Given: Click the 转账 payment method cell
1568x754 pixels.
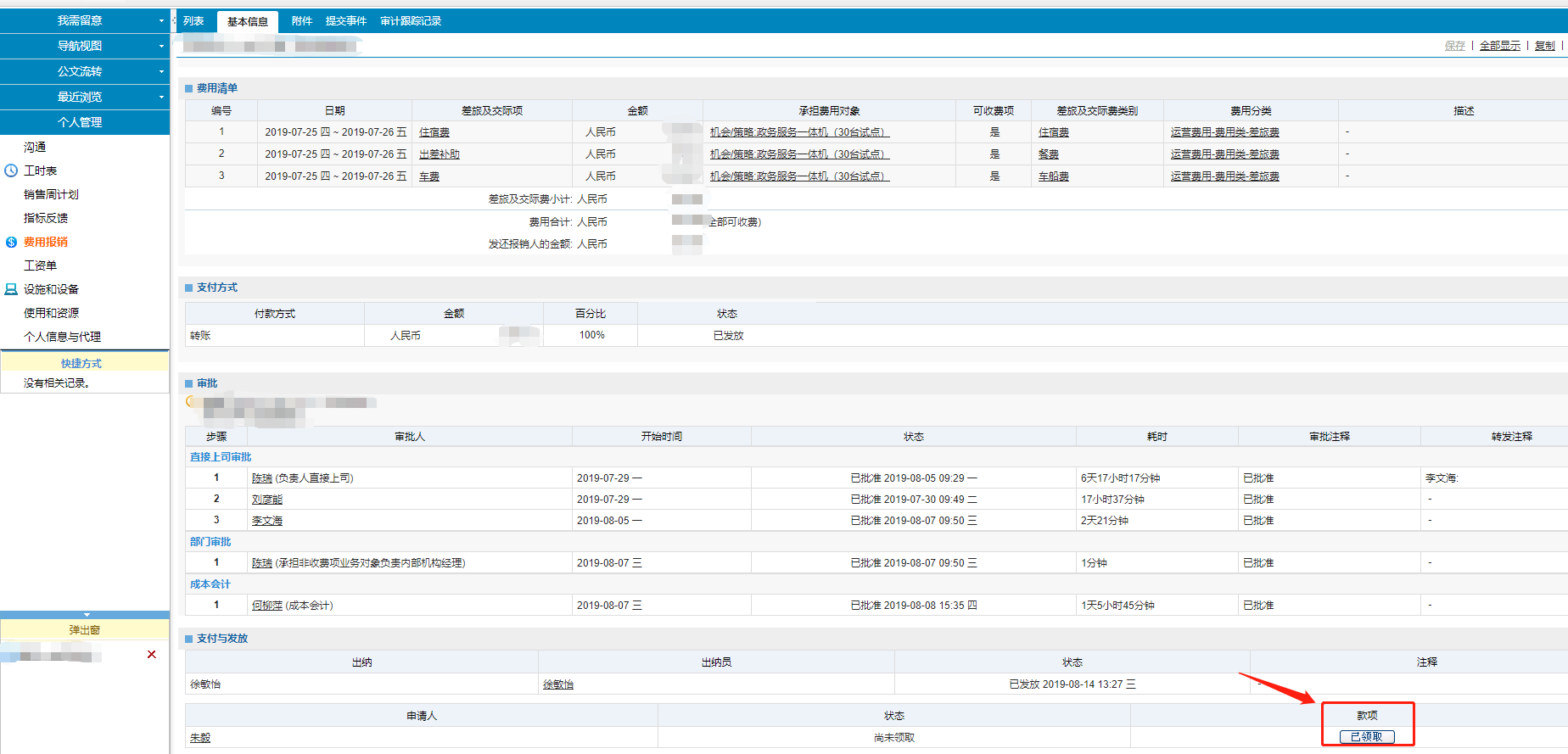Looking at the screenshot, I should [x=275, y=336].
